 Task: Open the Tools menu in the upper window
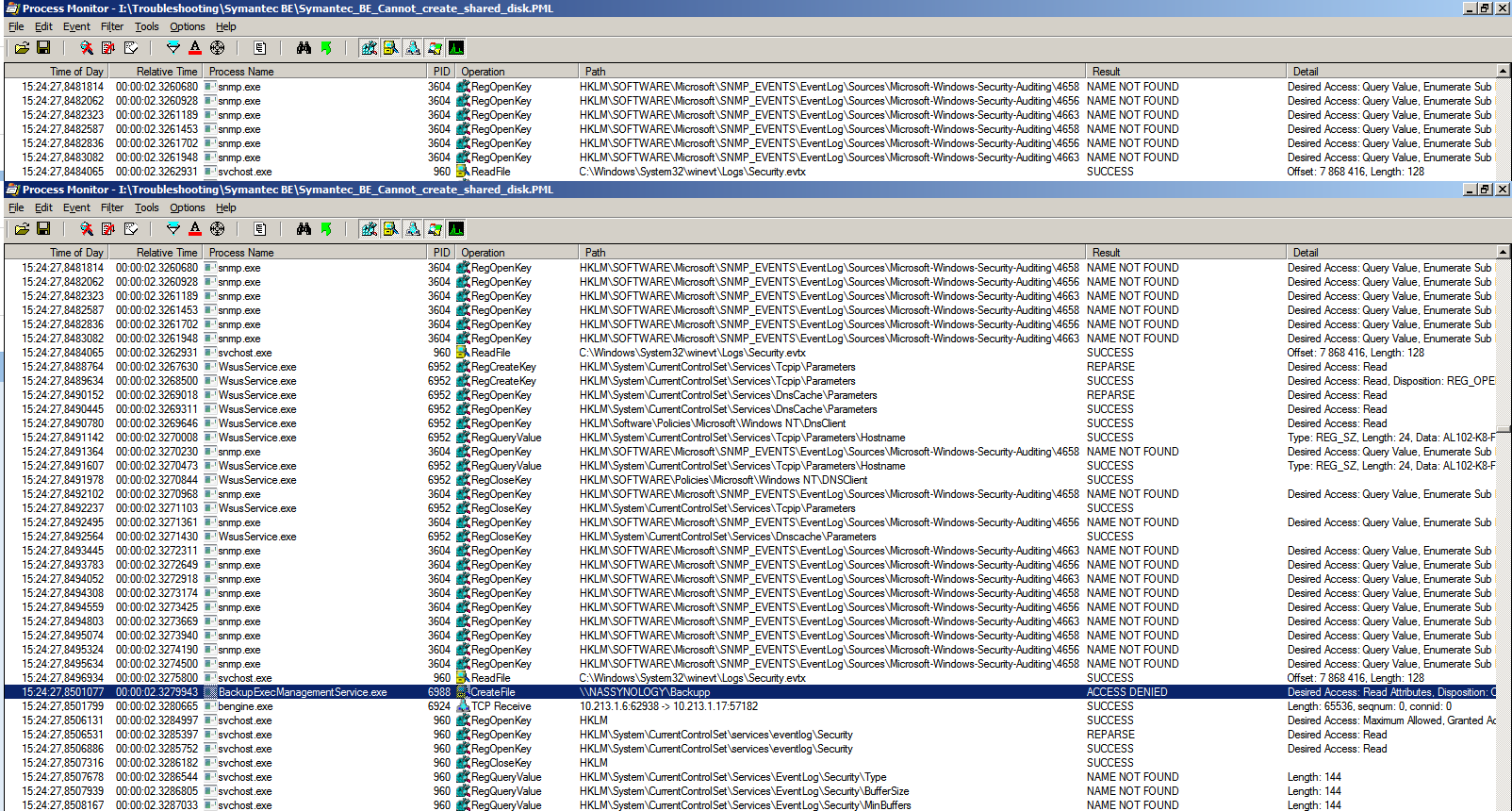(x=146, y=26)
